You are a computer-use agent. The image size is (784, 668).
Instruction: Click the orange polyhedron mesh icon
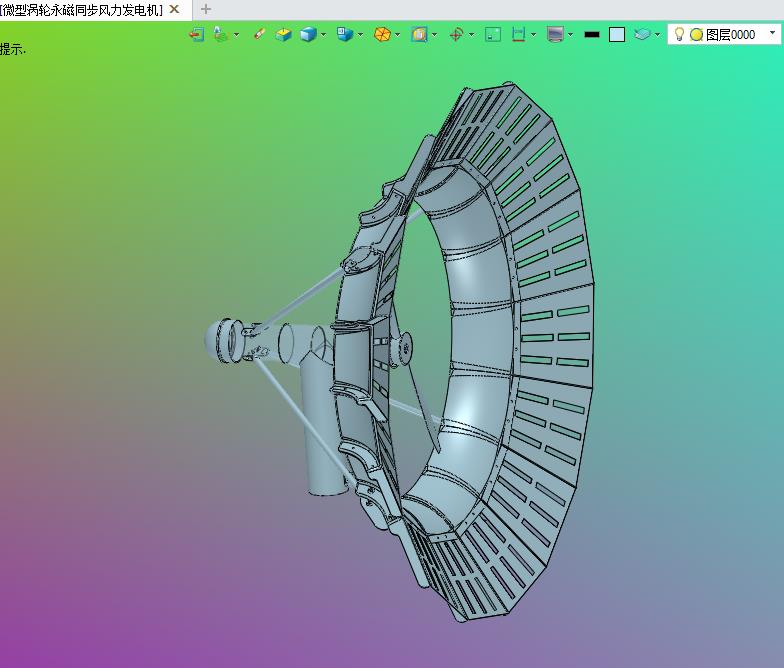pyautogui.click(x=382, y=34)
